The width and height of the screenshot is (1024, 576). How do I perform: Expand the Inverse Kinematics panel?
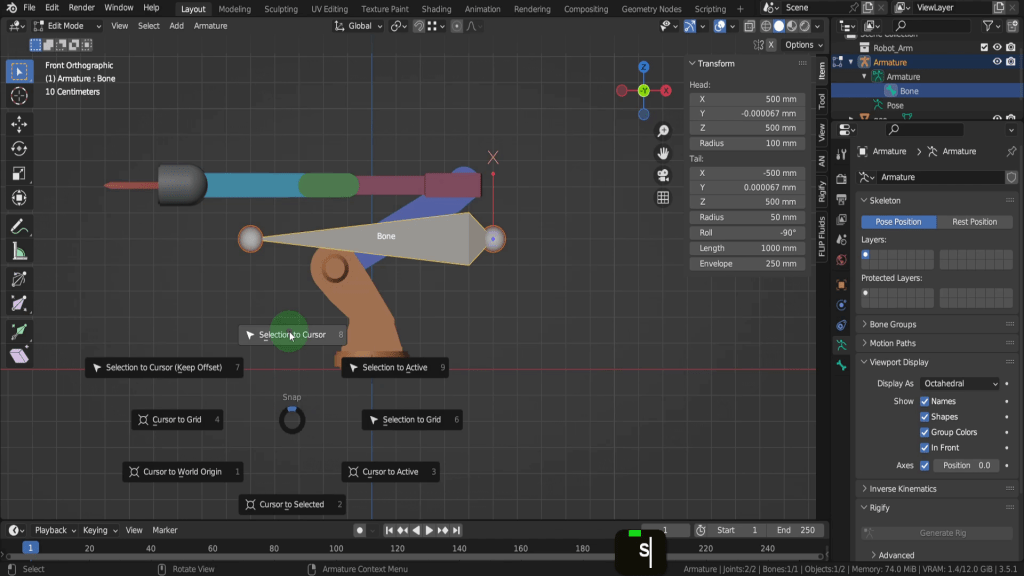pyautogui.click(x=902, y=489)
